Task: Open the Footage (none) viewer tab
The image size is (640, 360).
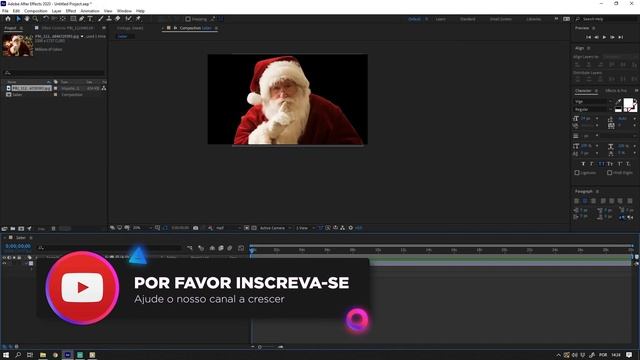Action: pyautogui.click(x=130, y=28)
